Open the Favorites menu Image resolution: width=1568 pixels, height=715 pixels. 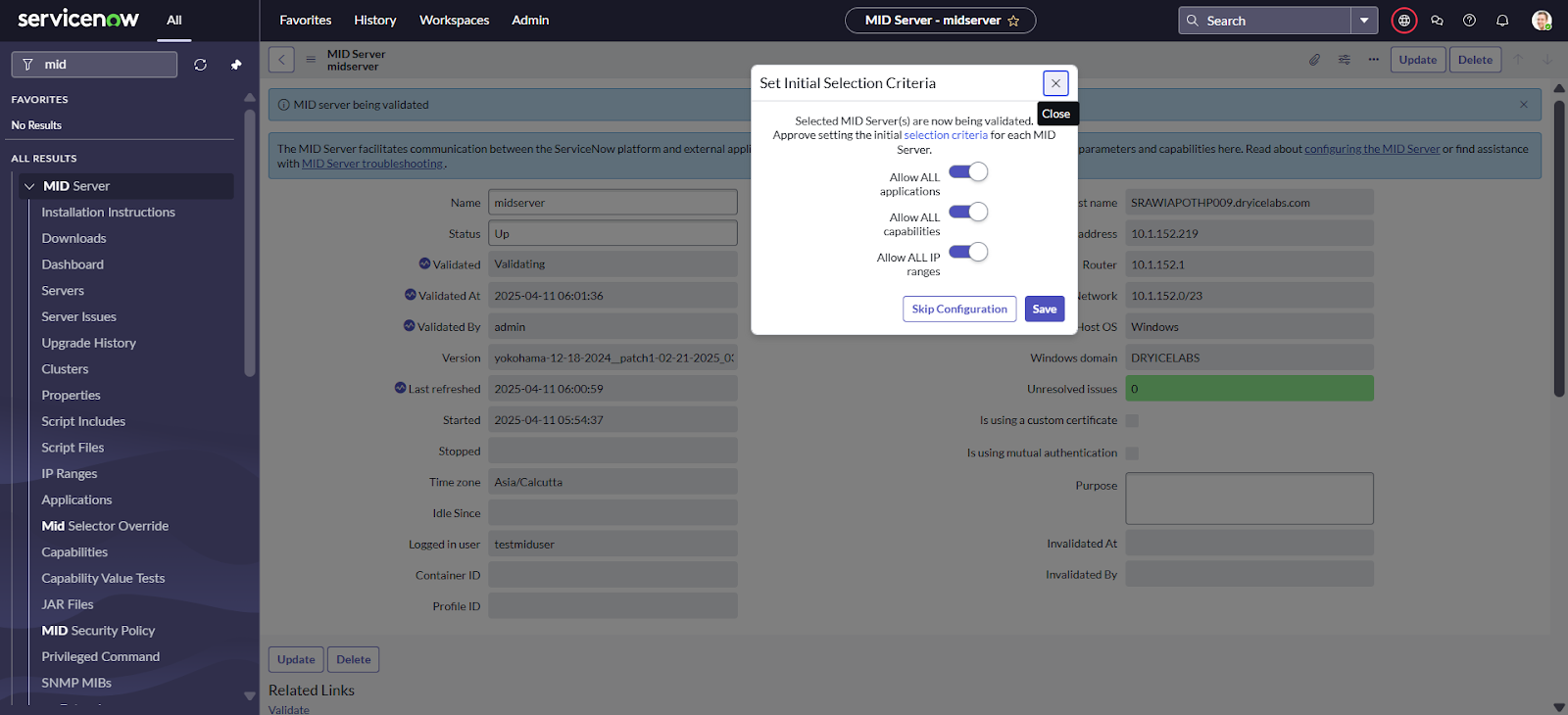point(306,21)
